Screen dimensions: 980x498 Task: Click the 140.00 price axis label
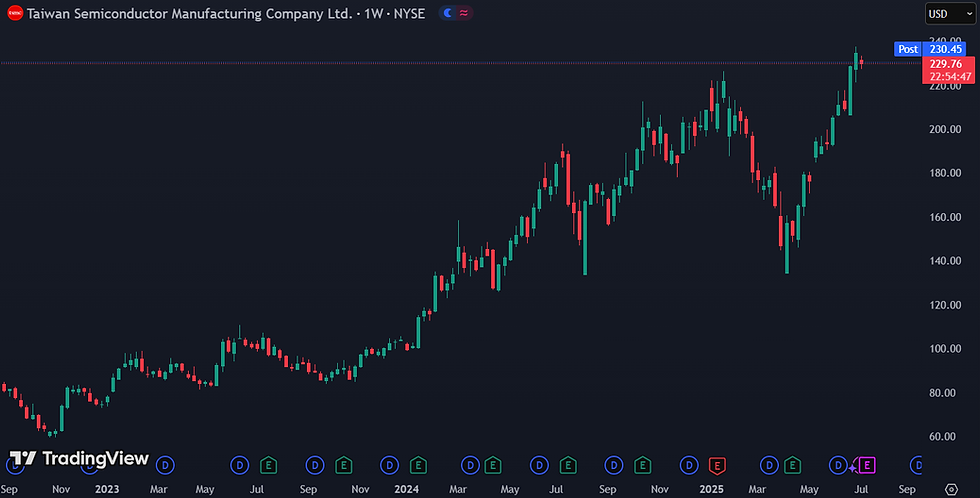(x=945, y=261)
